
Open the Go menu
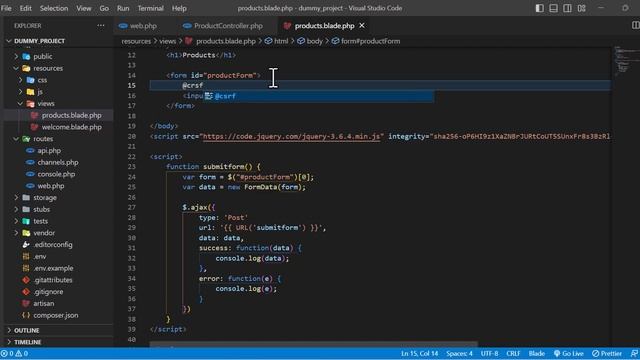104,8
